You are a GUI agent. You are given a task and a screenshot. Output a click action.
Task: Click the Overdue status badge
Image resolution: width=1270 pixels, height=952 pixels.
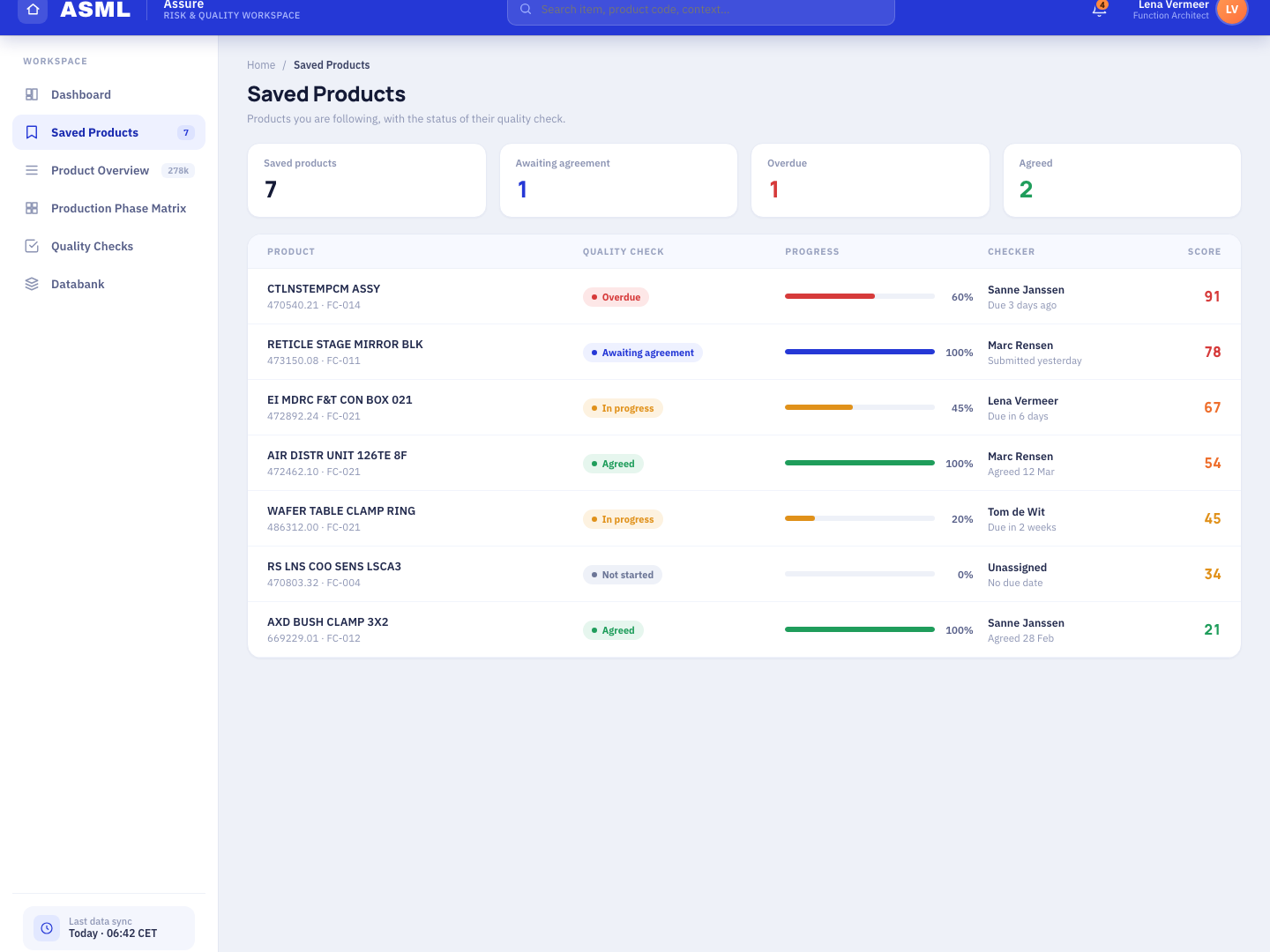coord(616,297)
